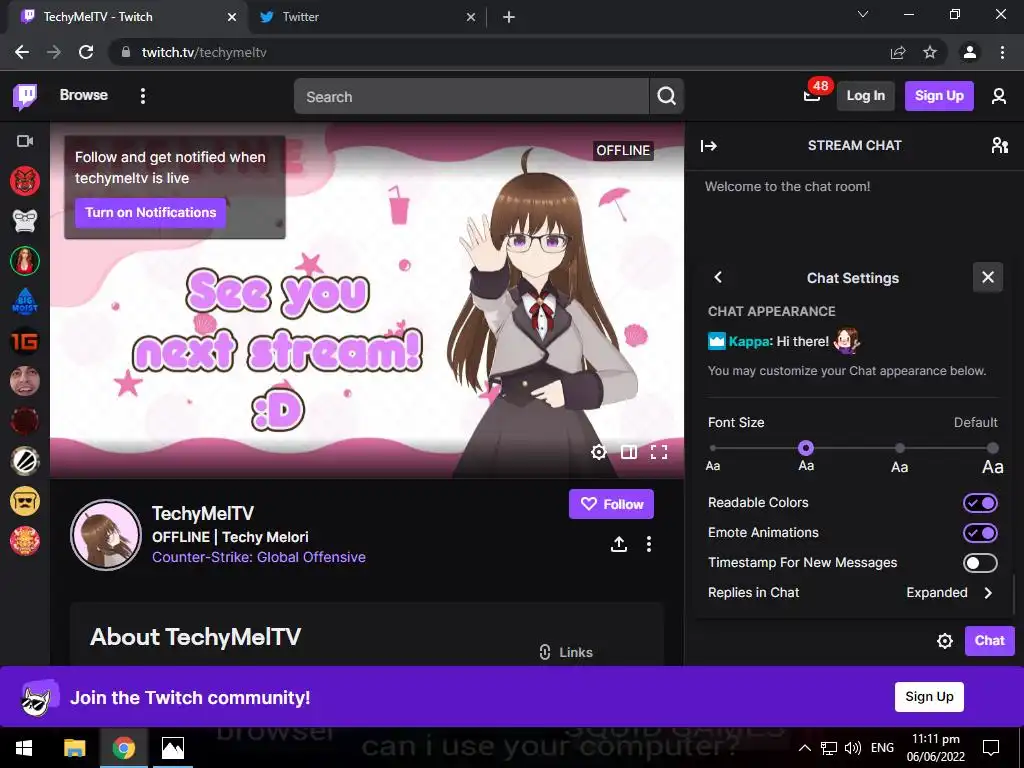Screen dimensions: 1024x768
Task: Click the Chrome share page icon
Action: (x=898, y=52)
